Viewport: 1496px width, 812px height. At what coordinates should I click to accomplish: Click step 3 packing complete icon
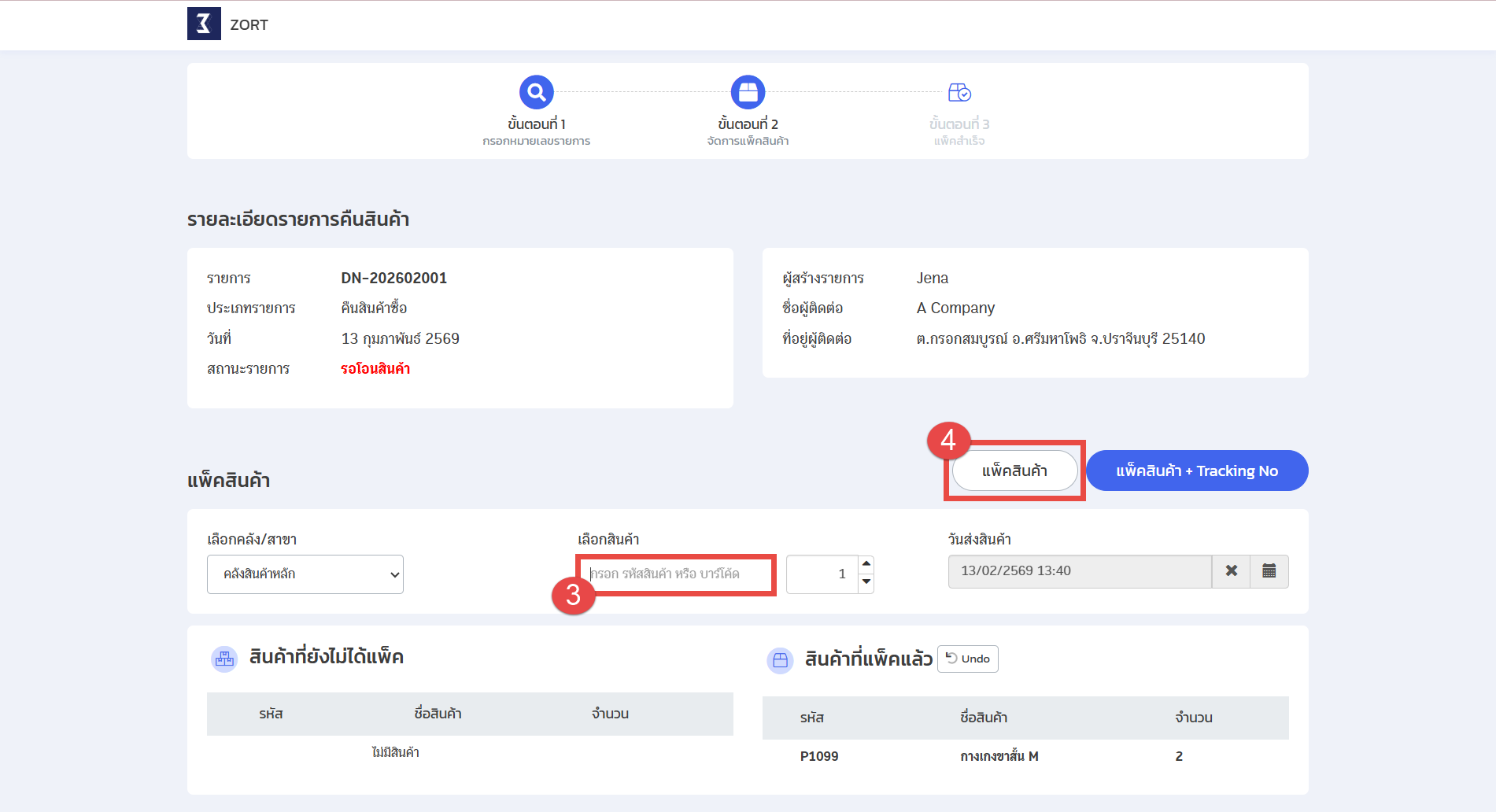click(959, 93)
